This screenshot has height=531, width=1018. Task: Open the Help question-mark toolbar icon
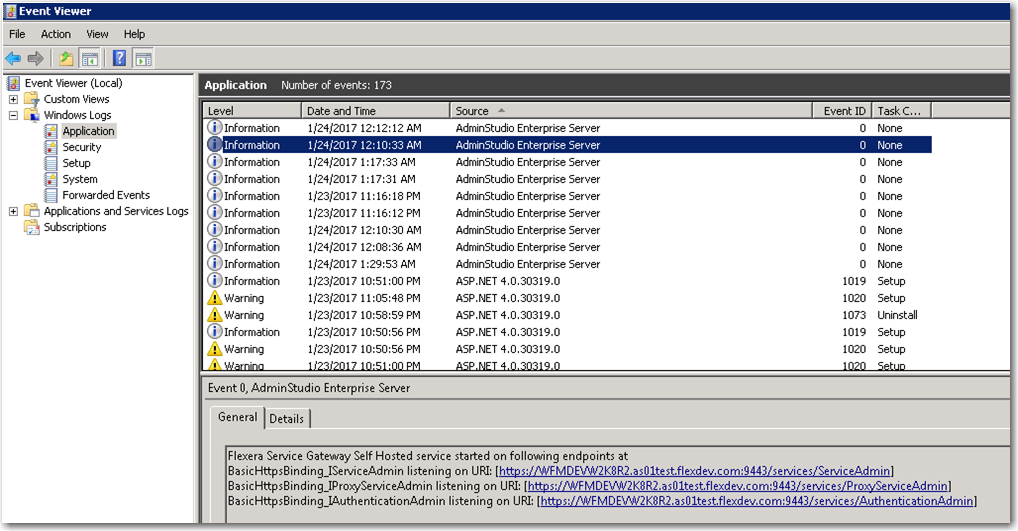pos(119,58)
